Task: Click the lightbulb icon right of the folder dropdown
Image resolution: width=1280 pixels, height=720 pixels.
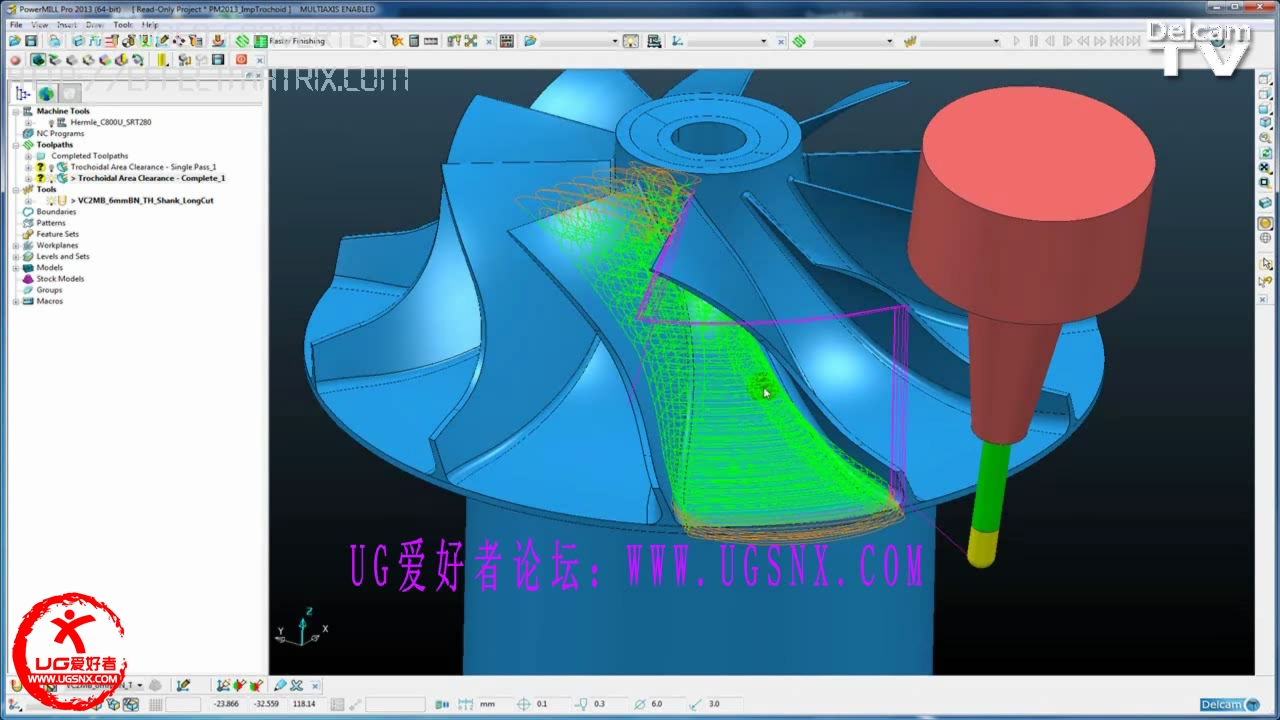Action: [631, 41]
